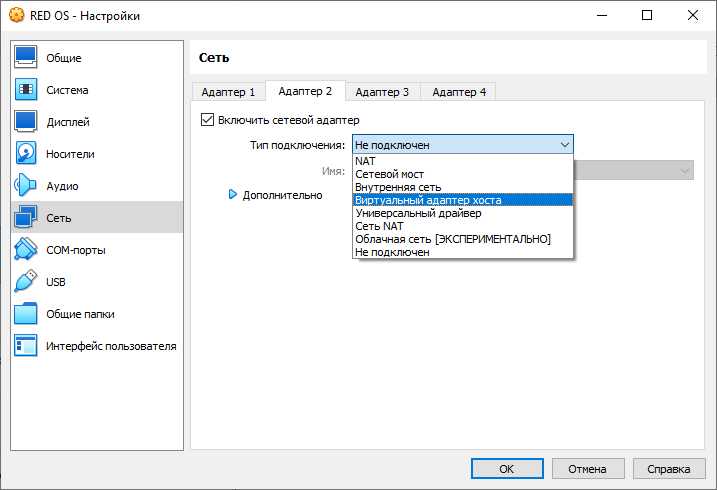Choose Виртуальный адаптер хоста from list
The width and height of the screenshot is (717, 490).
coord(428,200)
